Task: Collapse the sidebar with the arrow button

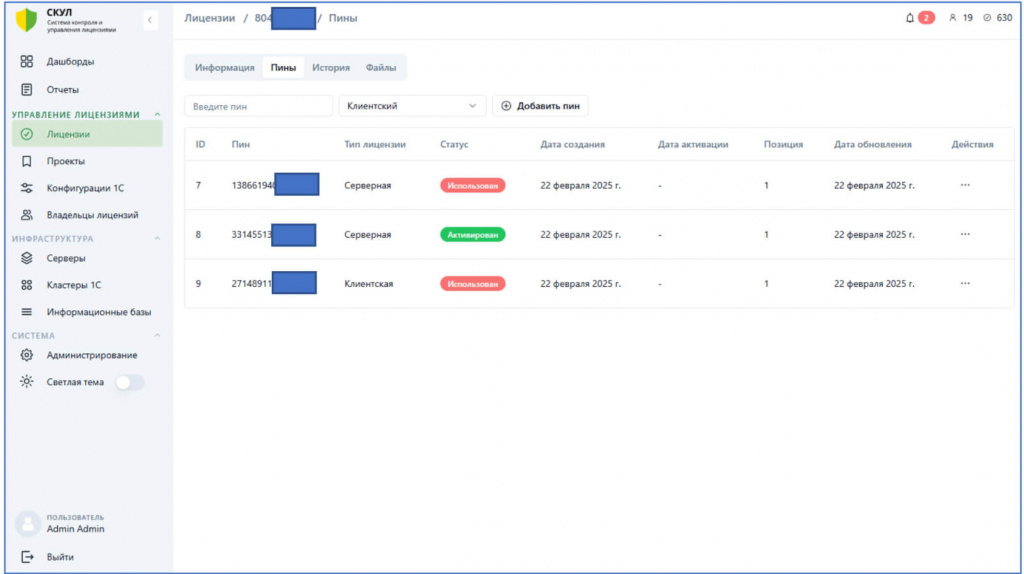Action: point(150,20)
